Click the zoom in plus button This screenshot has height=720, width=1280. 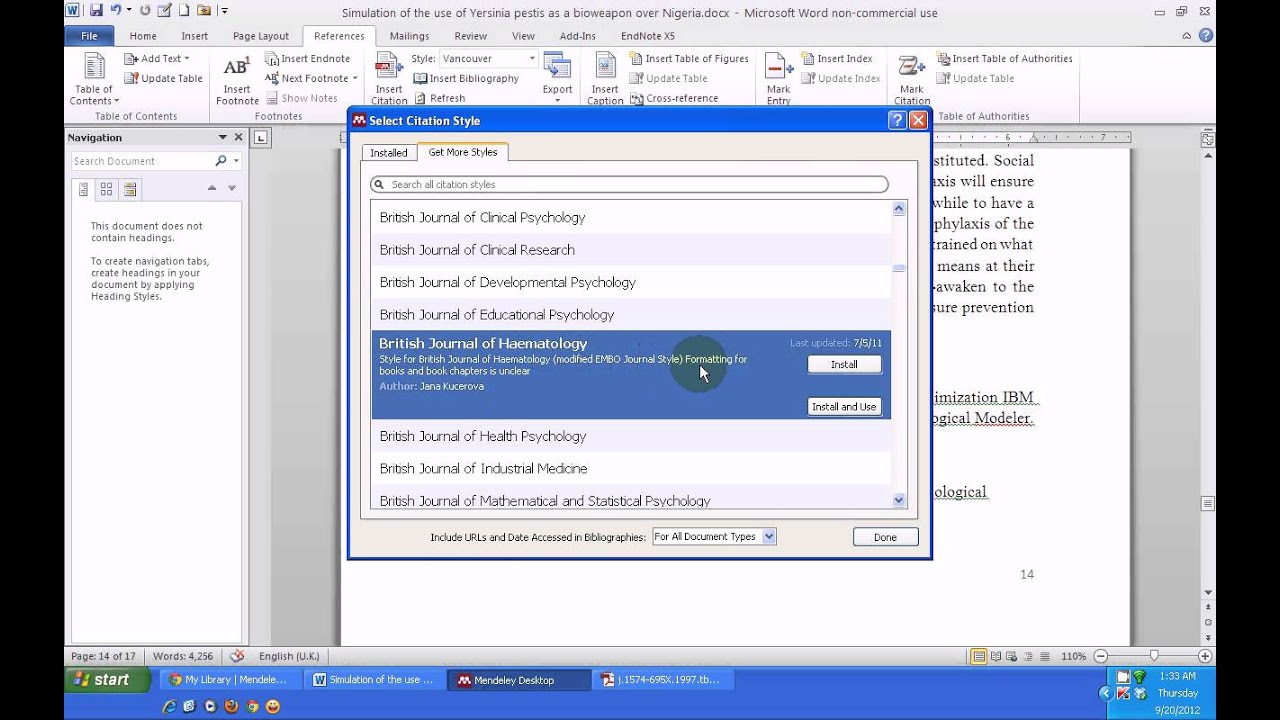pos(1205,657)
